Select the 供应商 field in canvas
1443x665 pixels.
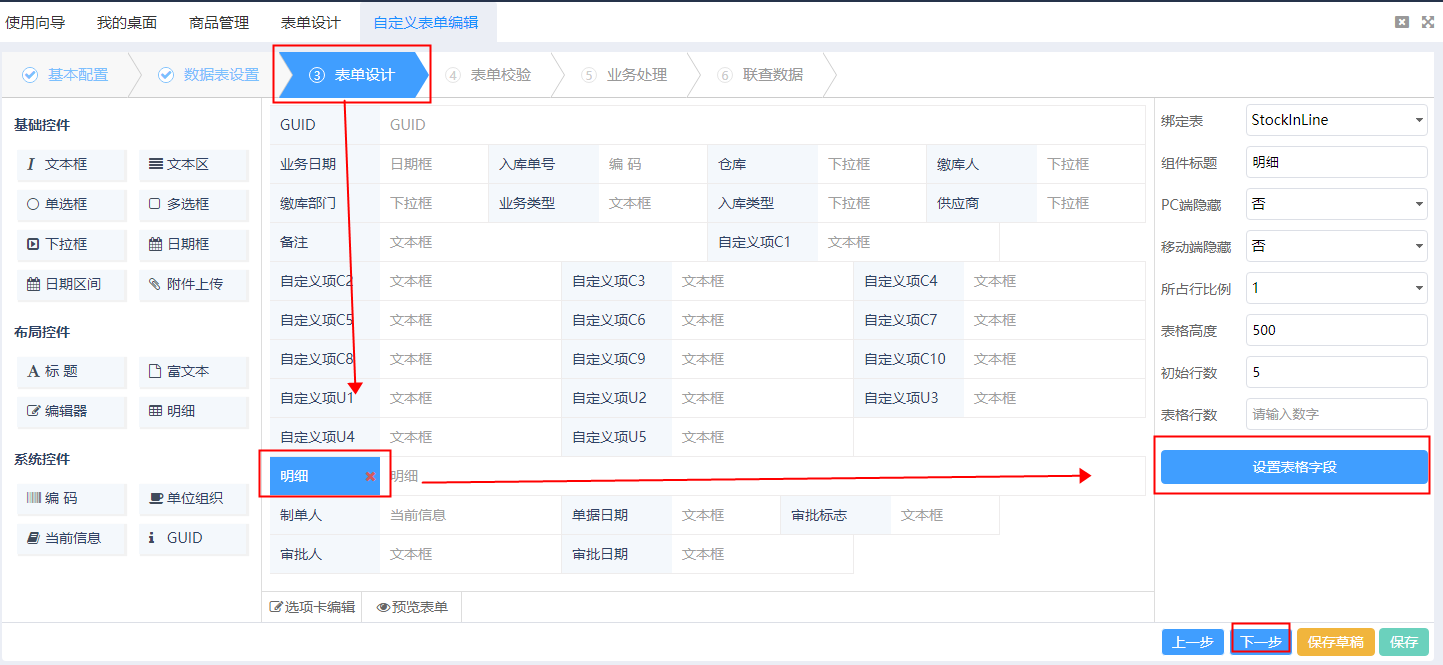coord(1037,203)
